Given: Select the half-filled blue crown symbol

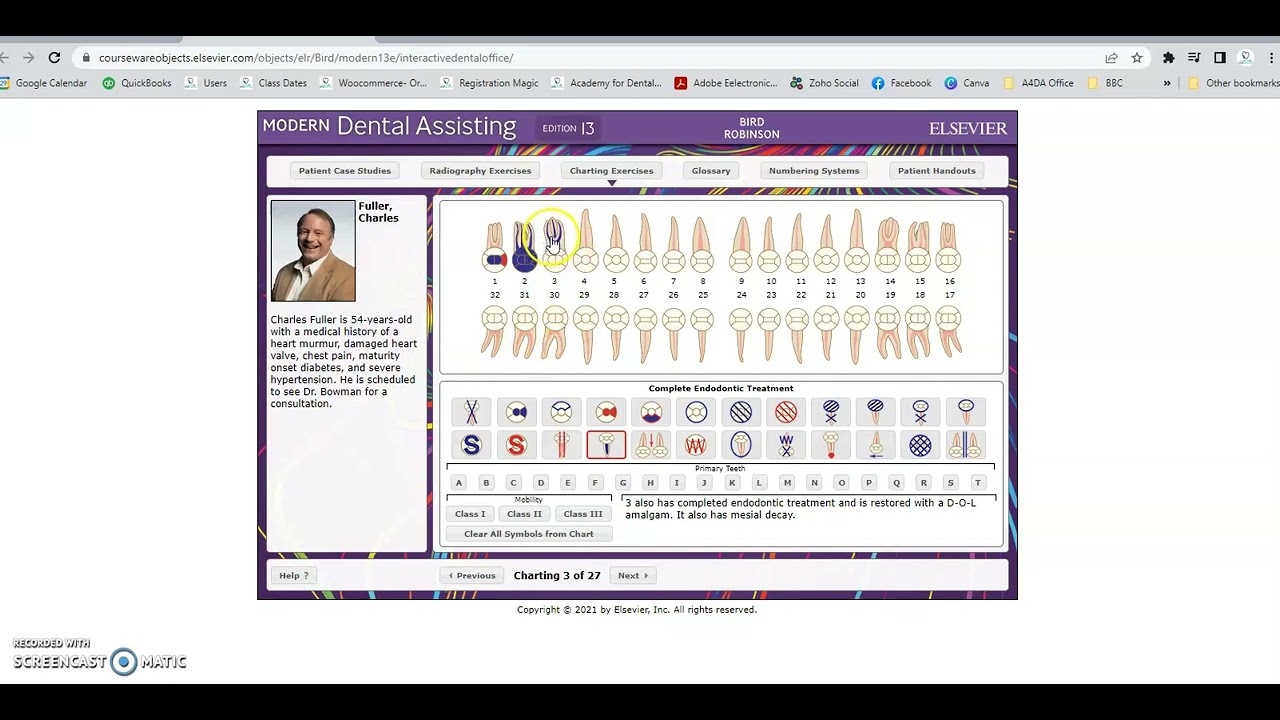Looking at the screenshot, I should [651, 412].
